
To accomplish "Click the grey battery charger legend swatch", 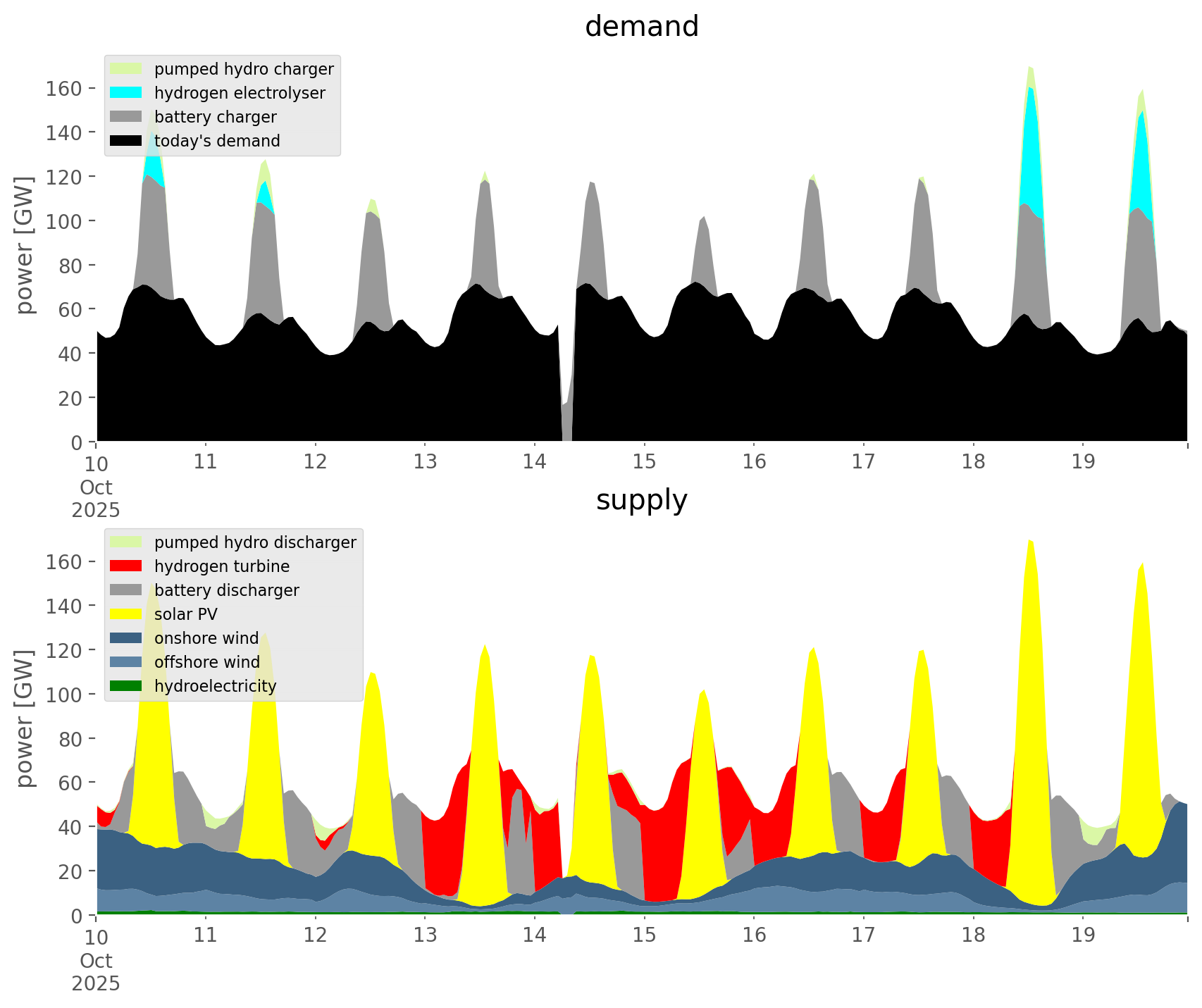I will point(126,117).
